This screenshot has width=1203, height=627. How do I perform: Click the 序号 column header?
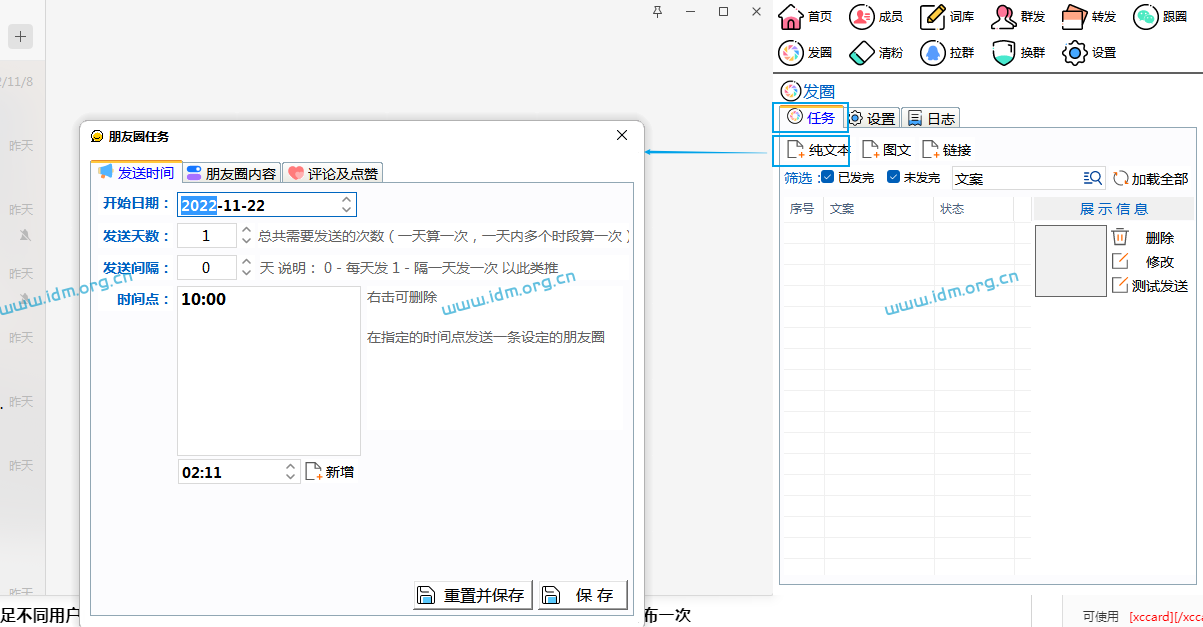[x=802, y=209]
